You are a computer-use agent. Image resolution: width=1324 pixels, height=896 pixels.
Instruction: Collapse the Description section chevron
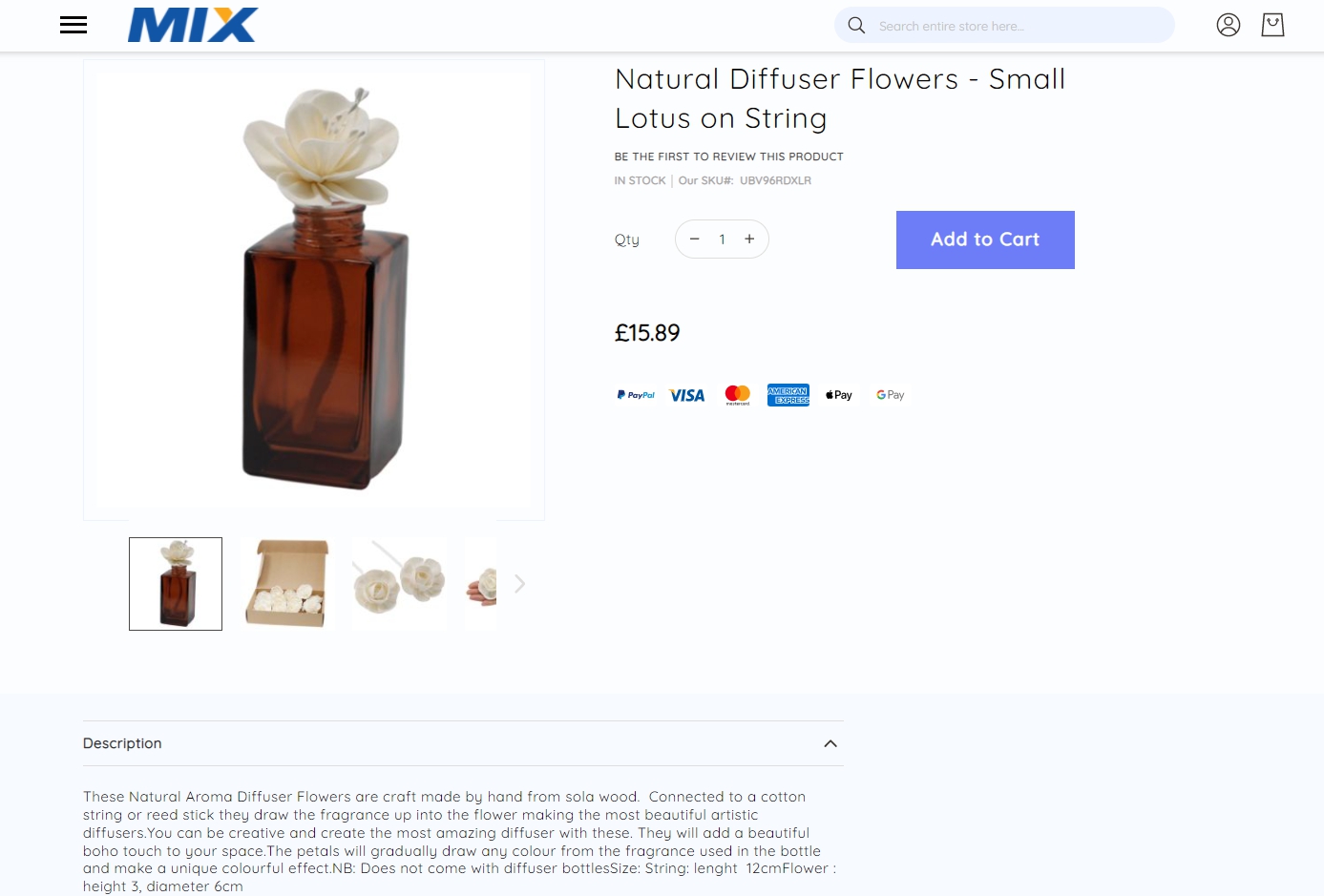830,744
